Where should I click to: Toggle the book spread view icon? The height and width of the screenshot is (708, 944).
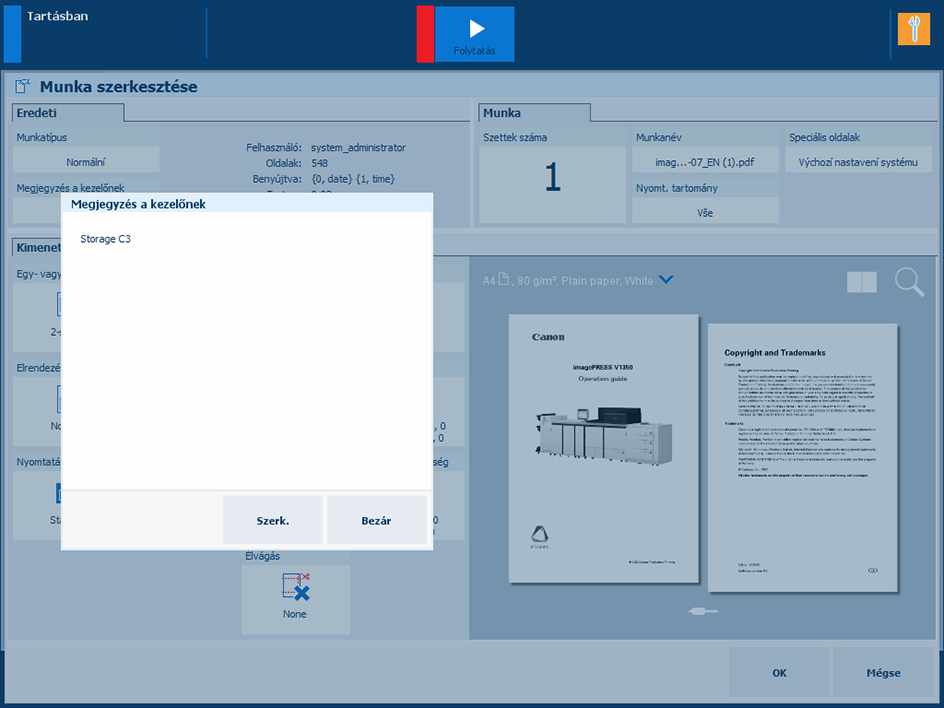861,282
